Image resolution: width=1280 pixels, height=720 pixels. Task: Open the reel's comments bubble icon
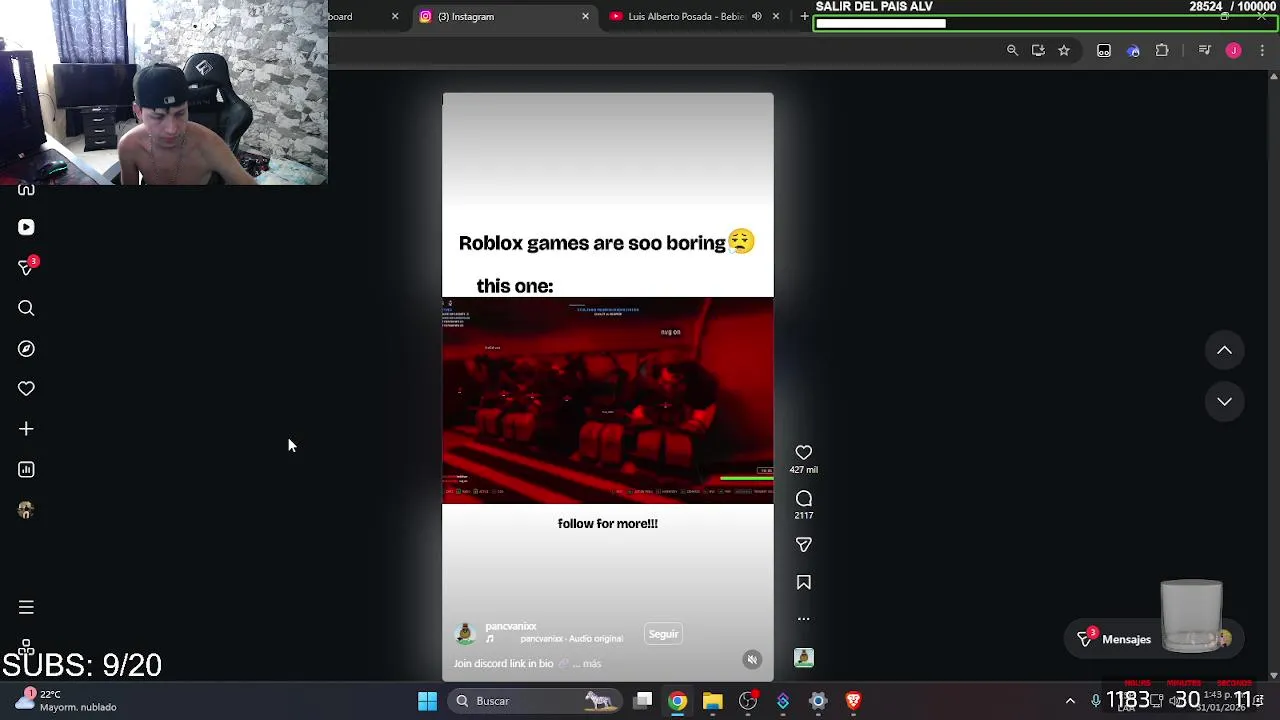(x=803, y=498)
